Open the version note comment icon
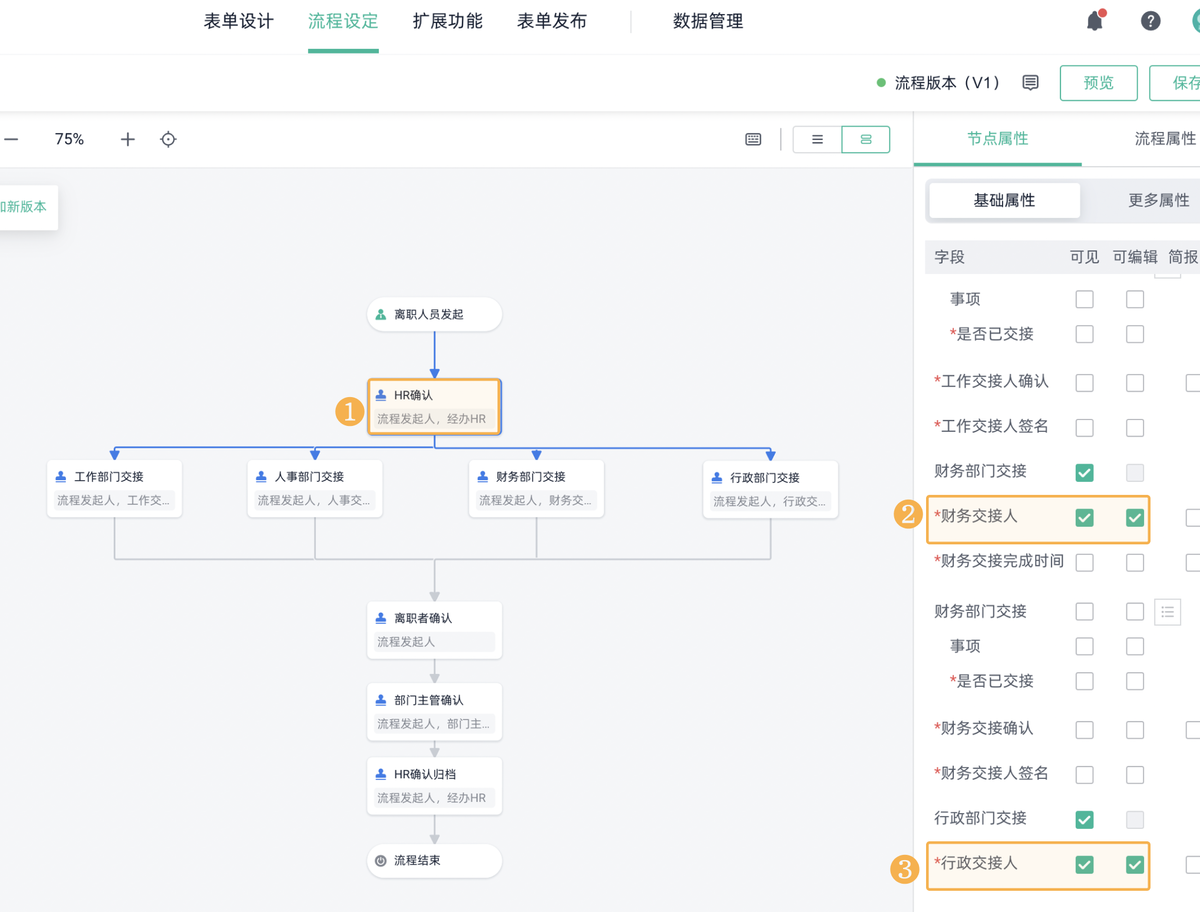Image resolution: width=1200 pixels, height=912 pixels. coord(1030,83)
